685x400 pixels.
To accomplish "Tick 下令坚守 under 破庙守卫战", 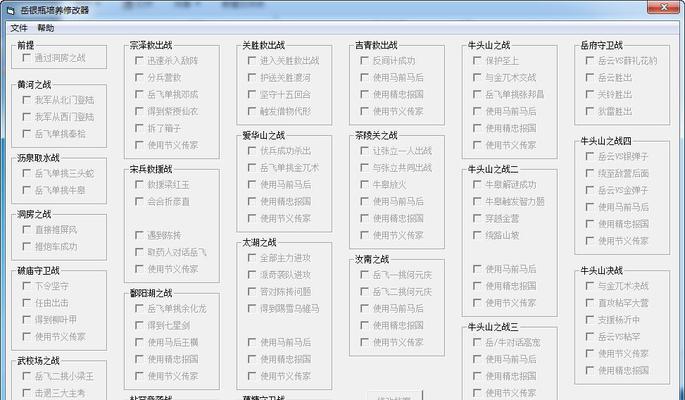I will [26, 286].
